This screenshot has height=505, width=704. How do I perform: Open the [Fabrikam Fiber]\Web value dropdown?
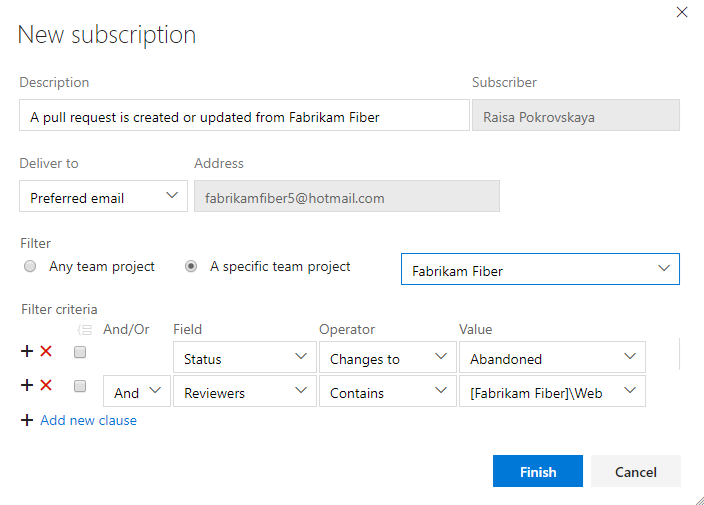(x=552, y=391)
